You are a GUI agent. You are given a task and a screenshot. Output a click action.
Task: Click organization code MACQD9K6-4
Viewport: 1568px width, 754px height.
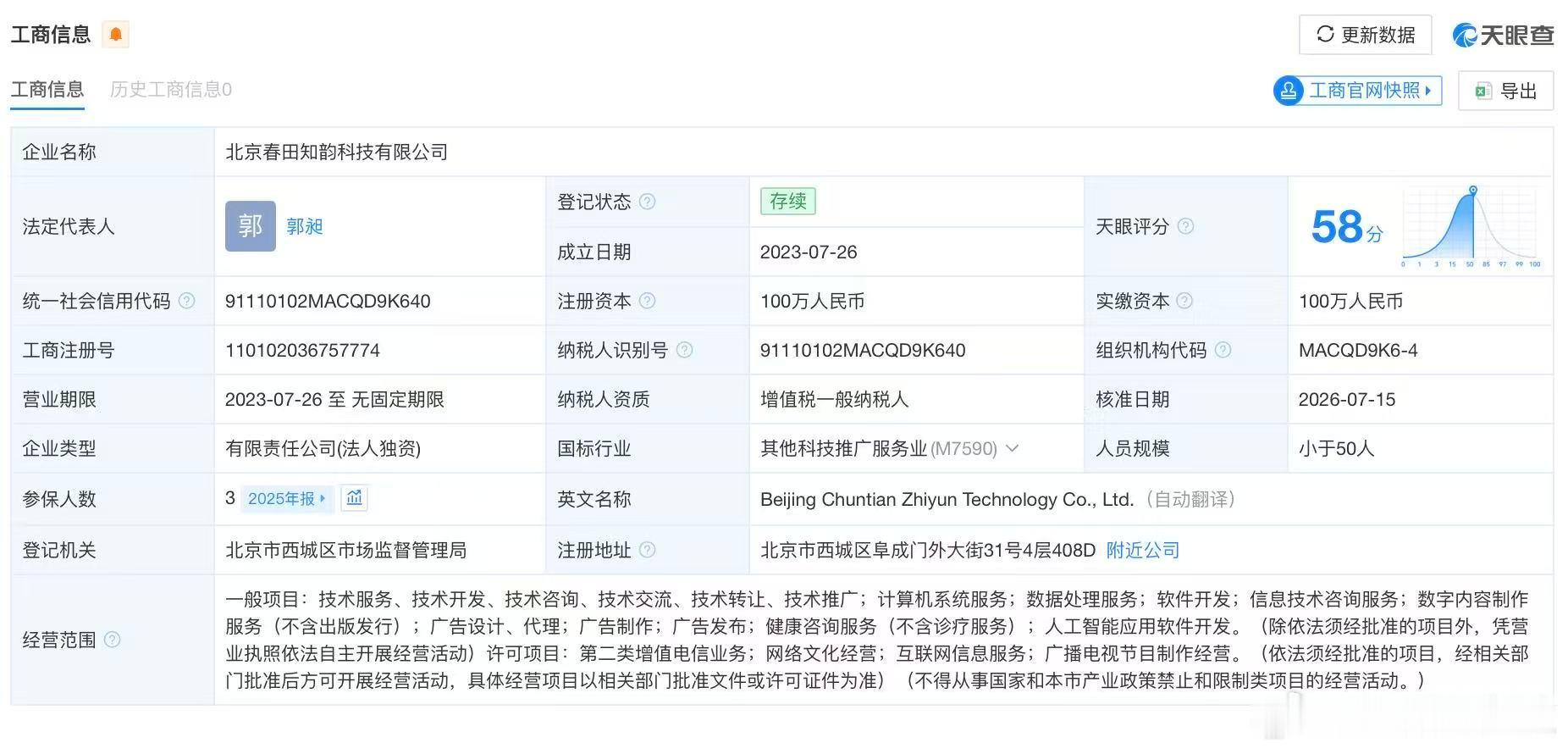[x=1358, y=350]
